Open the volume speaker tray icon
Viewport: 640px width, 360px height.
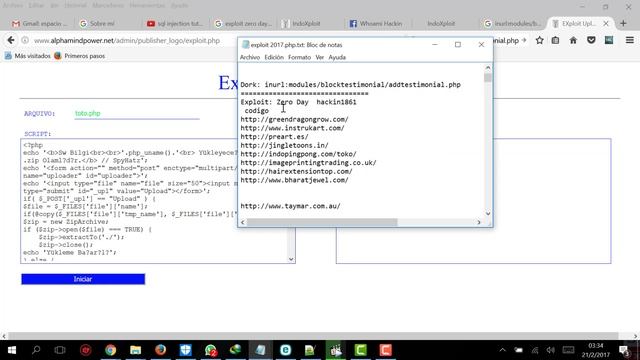pyautogui.click(x=551, y=350)
